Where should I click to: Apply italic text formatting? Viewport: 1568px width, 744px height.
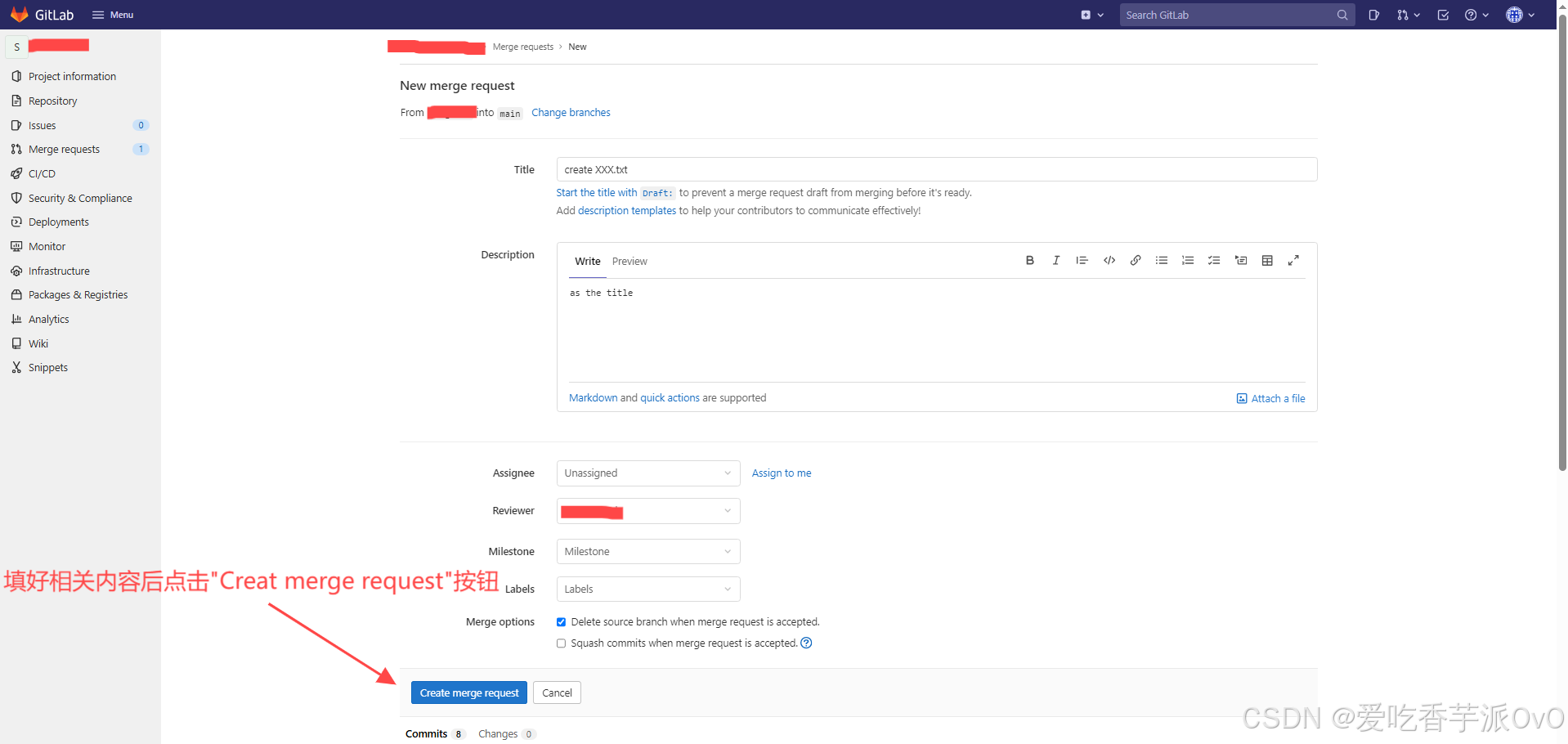[x=1055, y=260]
